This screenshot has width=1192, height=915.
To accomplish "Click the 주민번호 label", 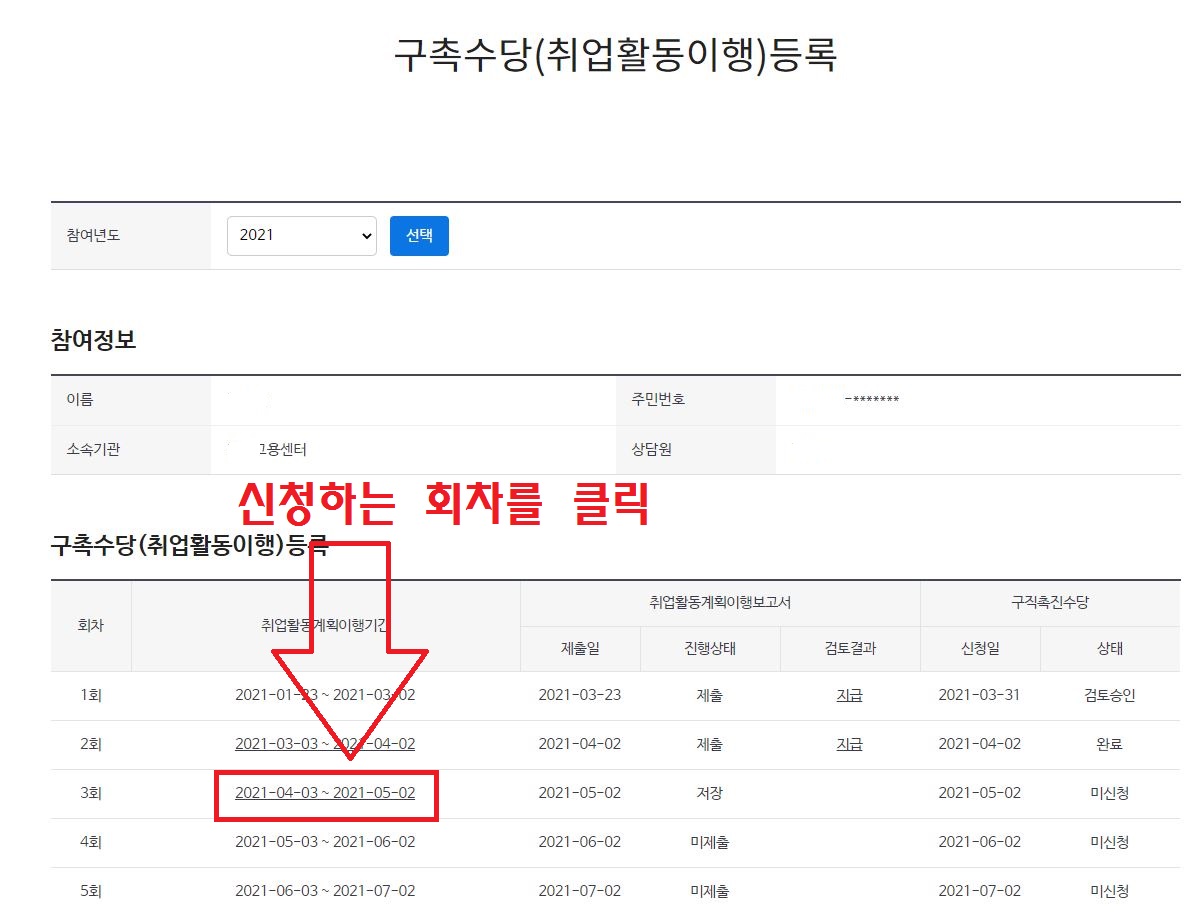I will pos(658,399).
